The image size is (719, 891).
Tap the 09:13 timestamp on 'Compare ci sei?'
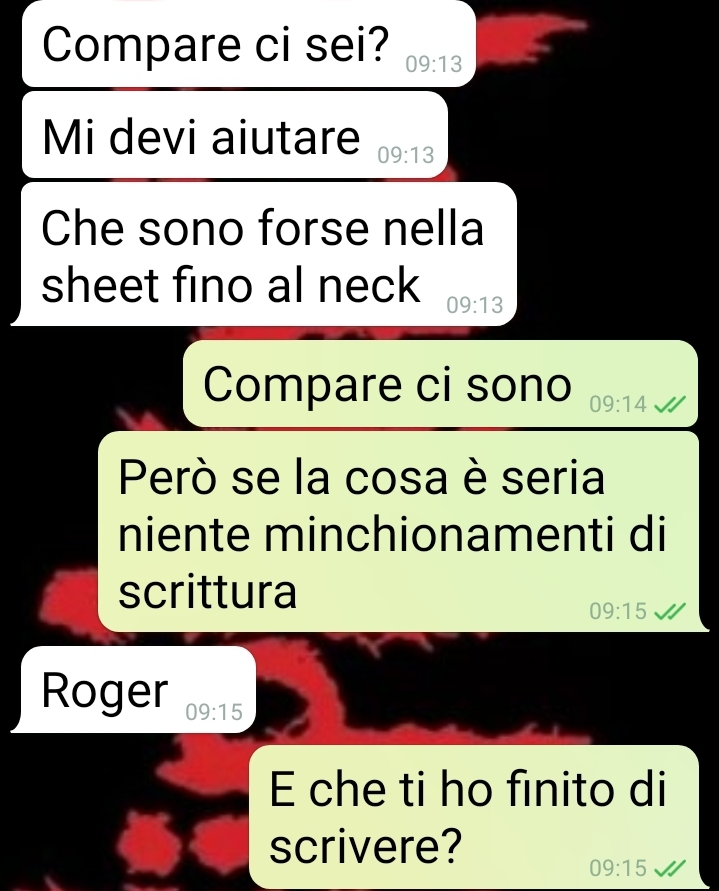[x=434, y=64]
